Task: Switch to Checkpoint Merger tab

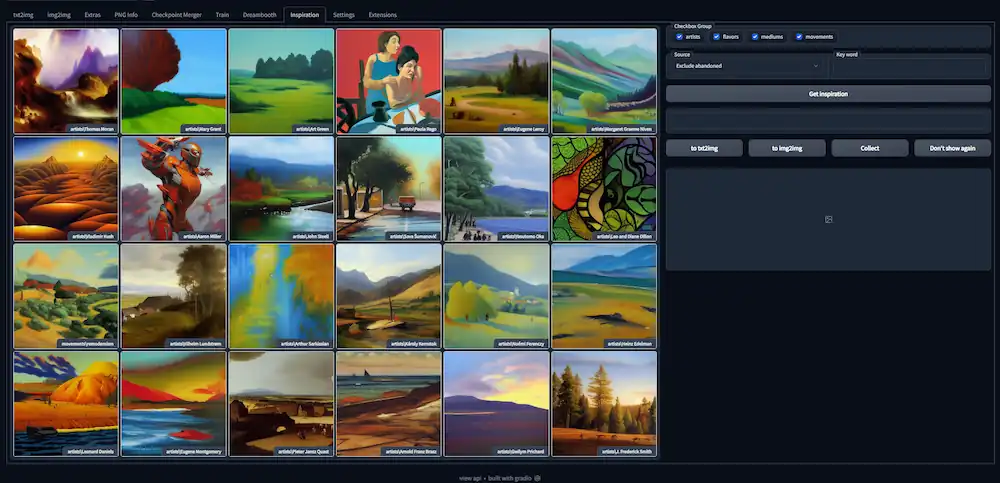Action: pos(177,15)
